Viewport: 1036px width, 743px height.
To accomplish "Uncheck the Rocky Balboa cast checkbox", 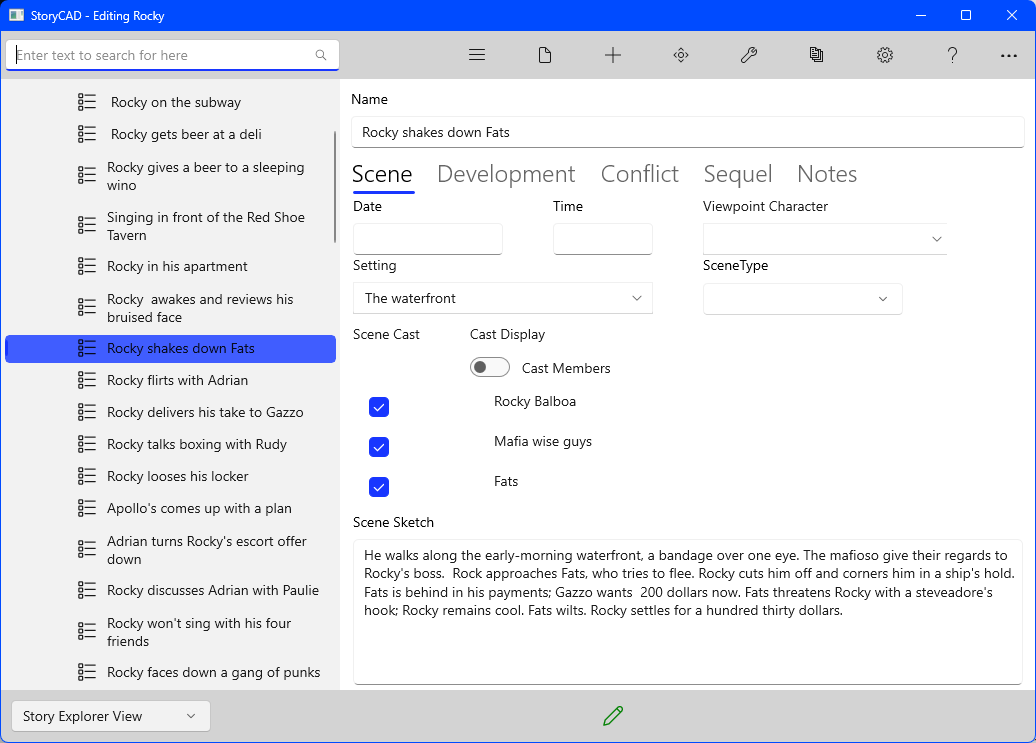I will [x=379, y=407].
